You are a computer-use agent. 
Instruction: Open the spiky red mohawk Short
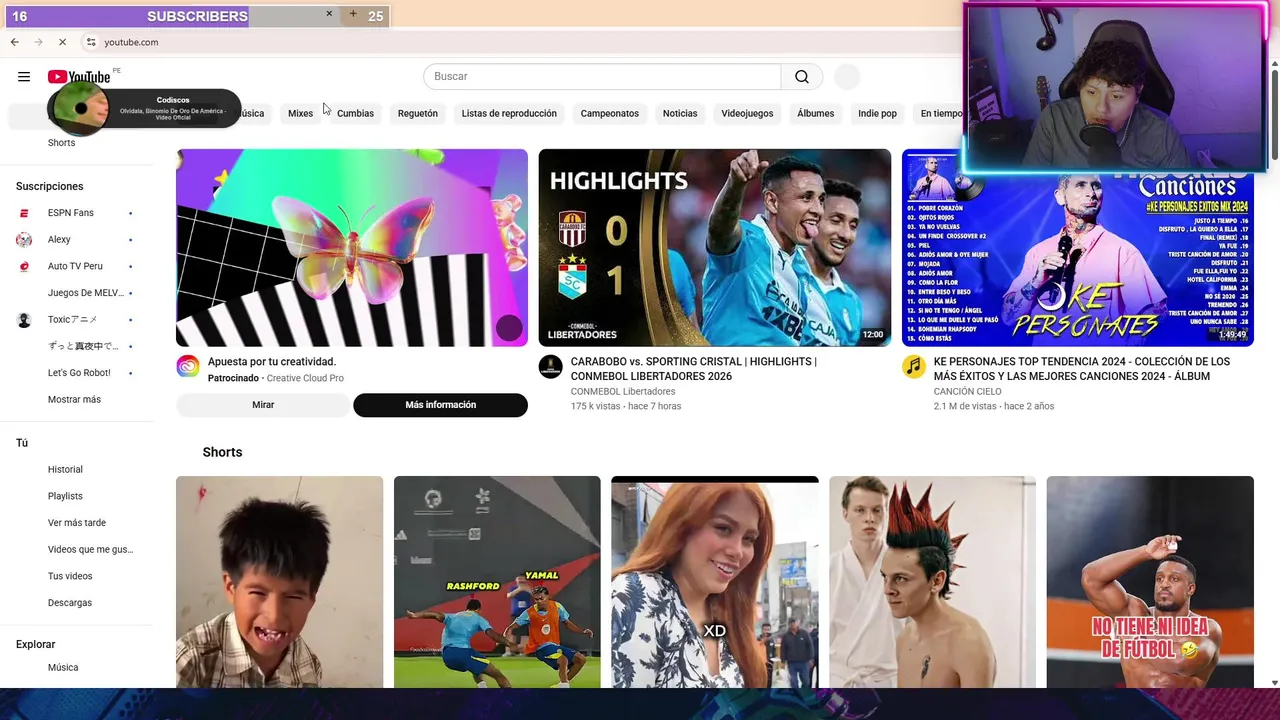(x=932, y=582)
